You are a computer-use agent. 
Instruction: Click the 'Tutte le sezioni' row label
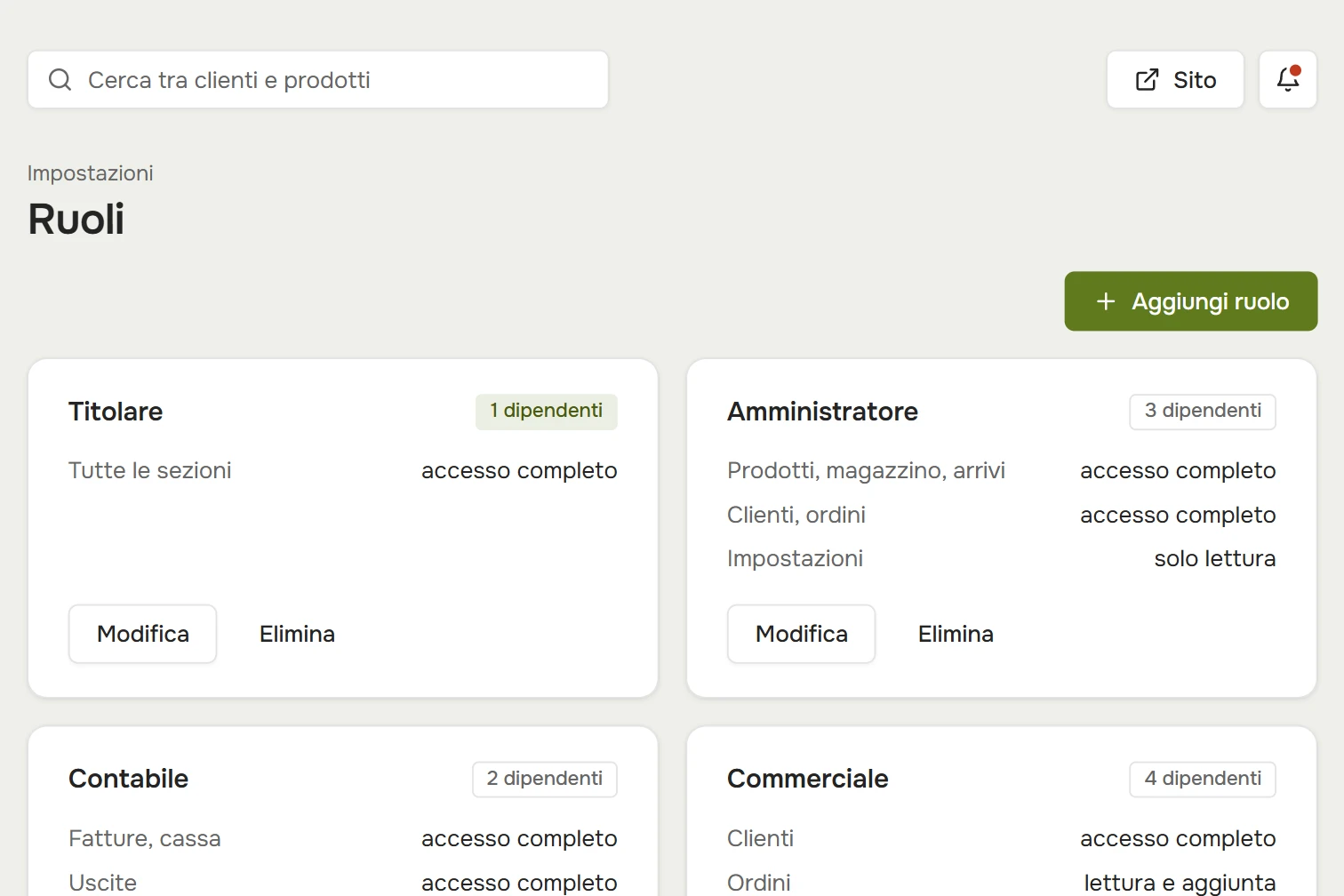[150, 470]
